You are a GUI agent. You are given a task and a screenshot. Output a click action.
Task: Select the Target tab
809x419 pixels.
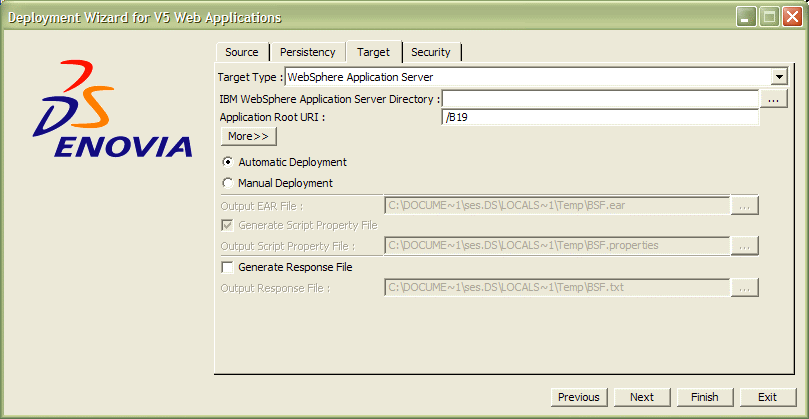tap(373, 52)
